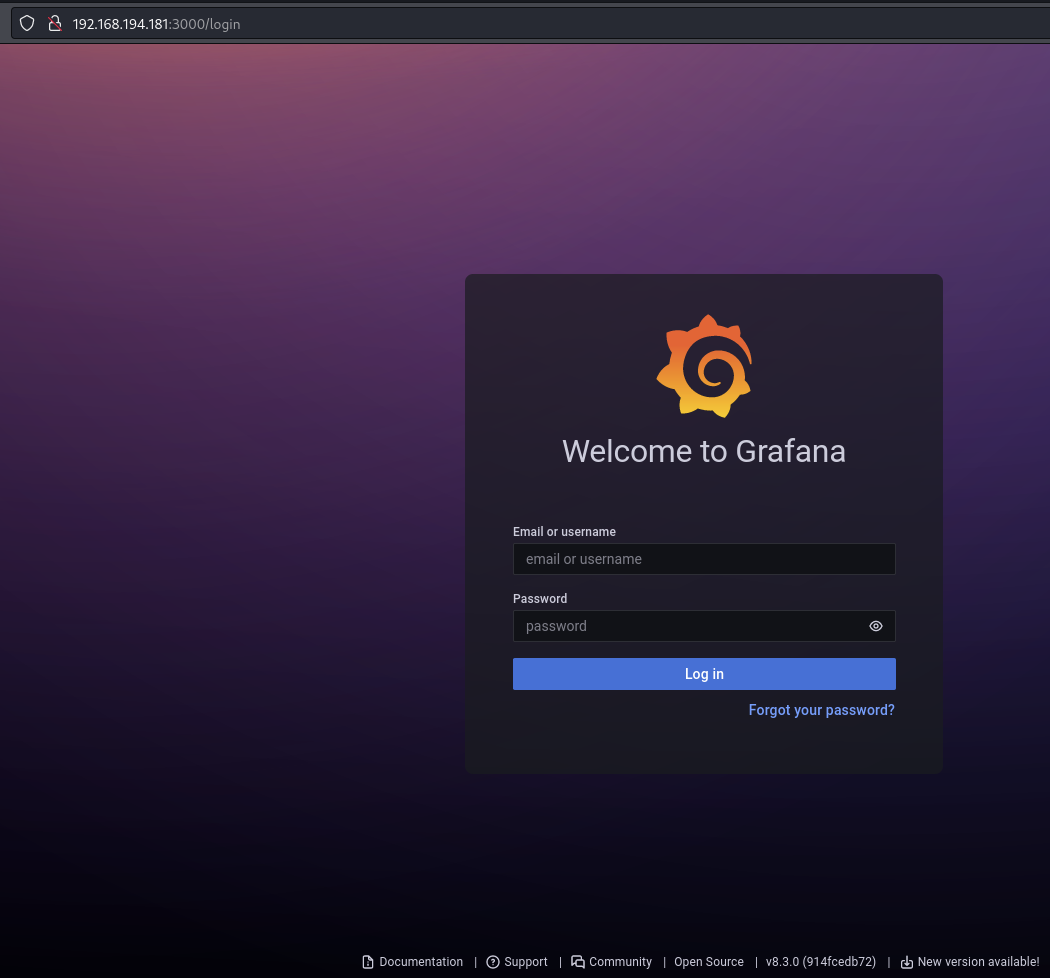Click the browser address bar URL

[x=156, y=23]
